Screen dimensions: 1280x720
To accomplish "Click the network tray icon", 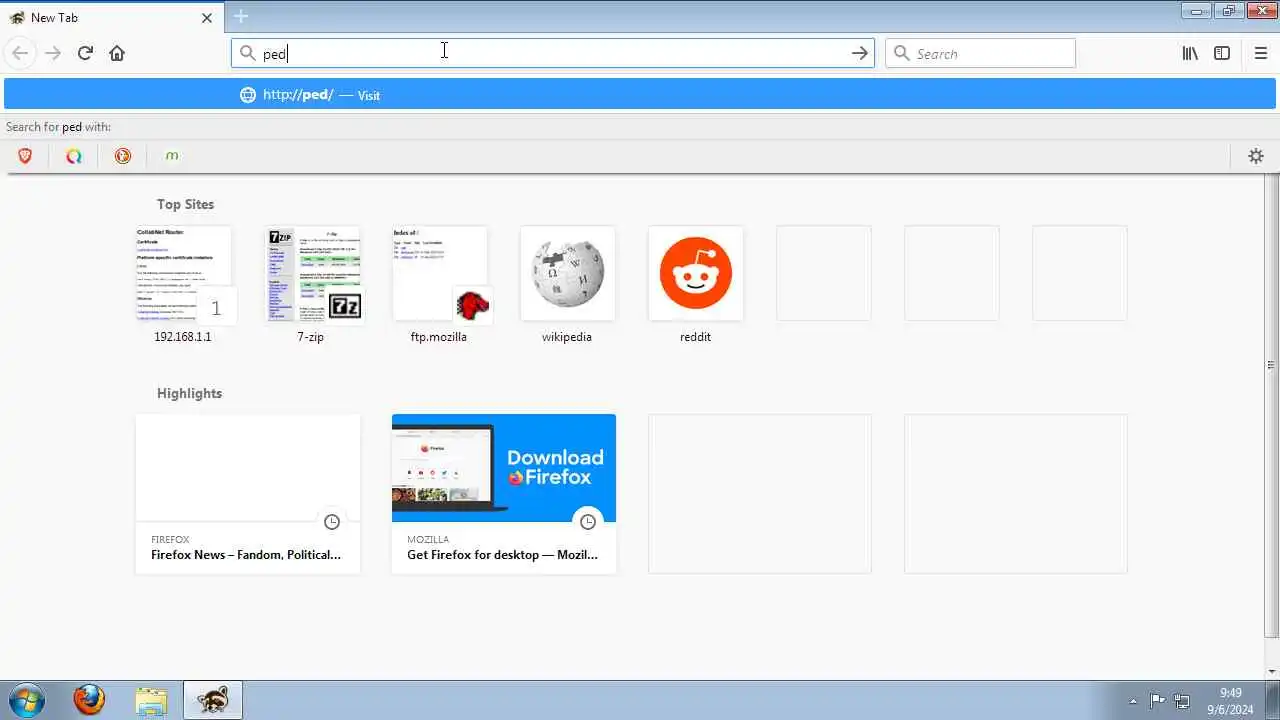I will (1182, 701).
